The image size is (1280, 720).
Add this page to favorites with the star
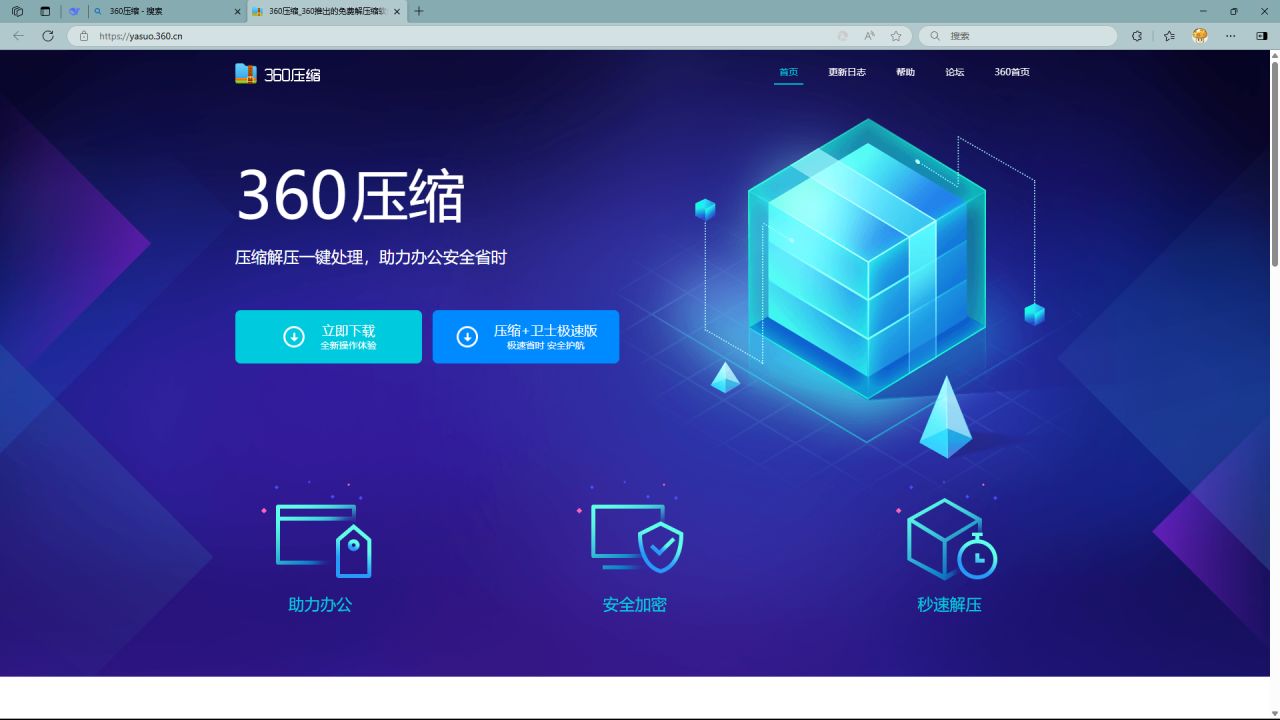click(896, 36)
